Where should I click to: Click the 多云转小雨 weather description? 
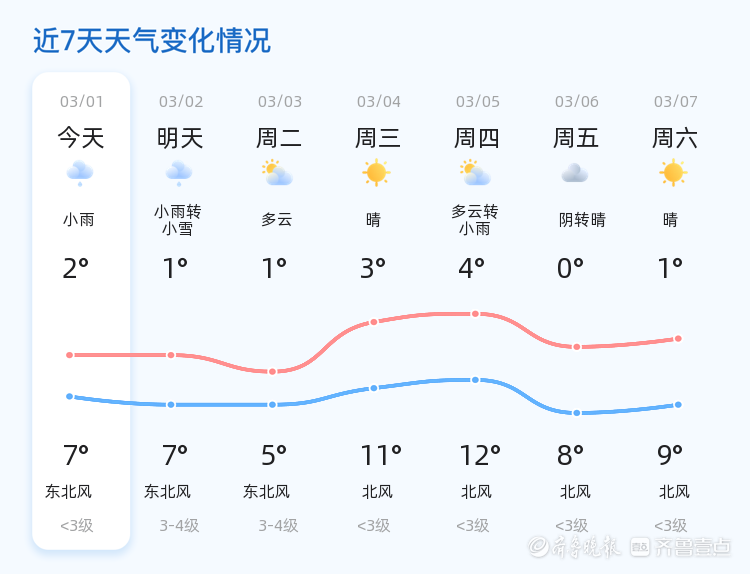click(x=475, y=220)
